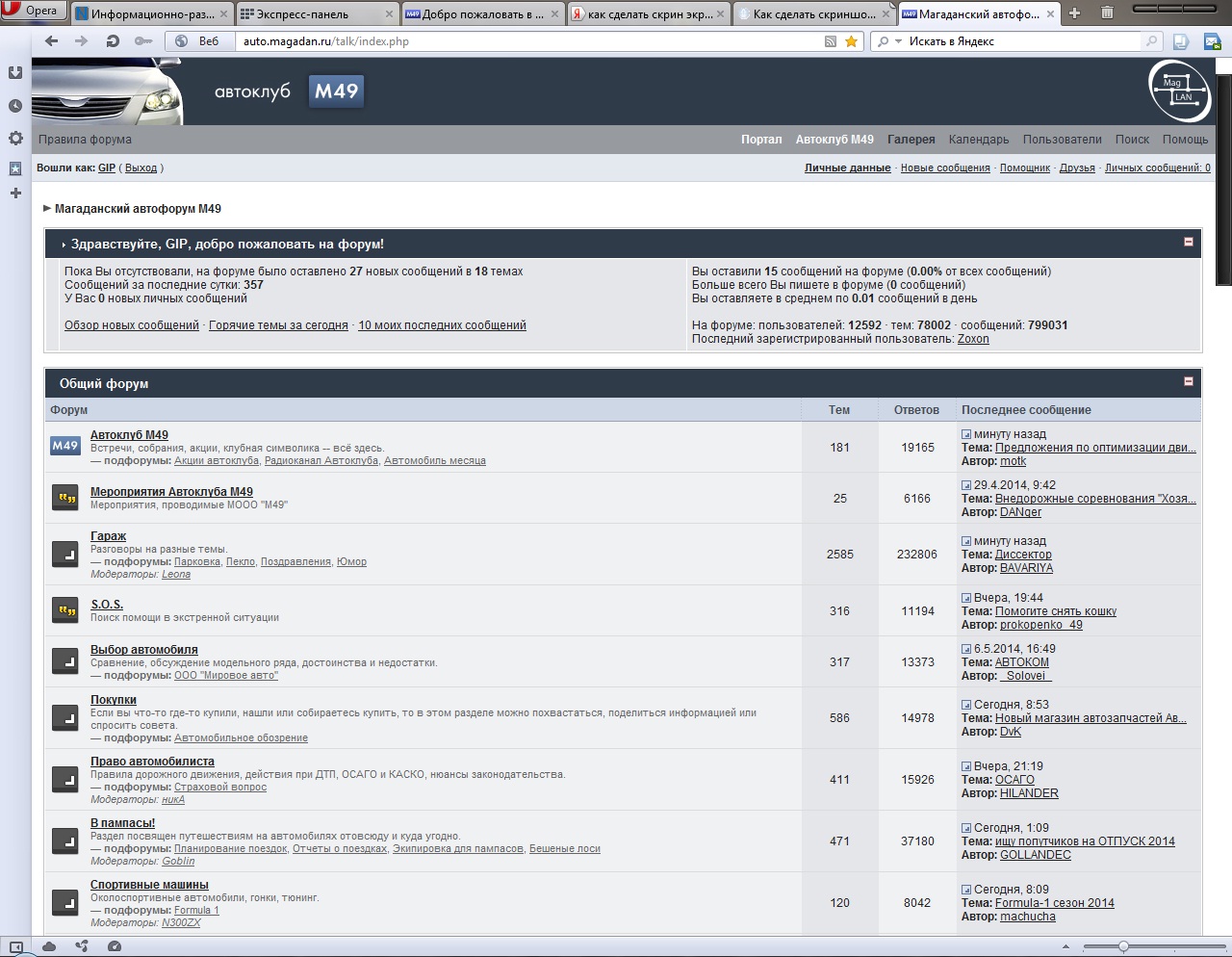
Task: Go back to the previous page
Action: coord(52,41)
